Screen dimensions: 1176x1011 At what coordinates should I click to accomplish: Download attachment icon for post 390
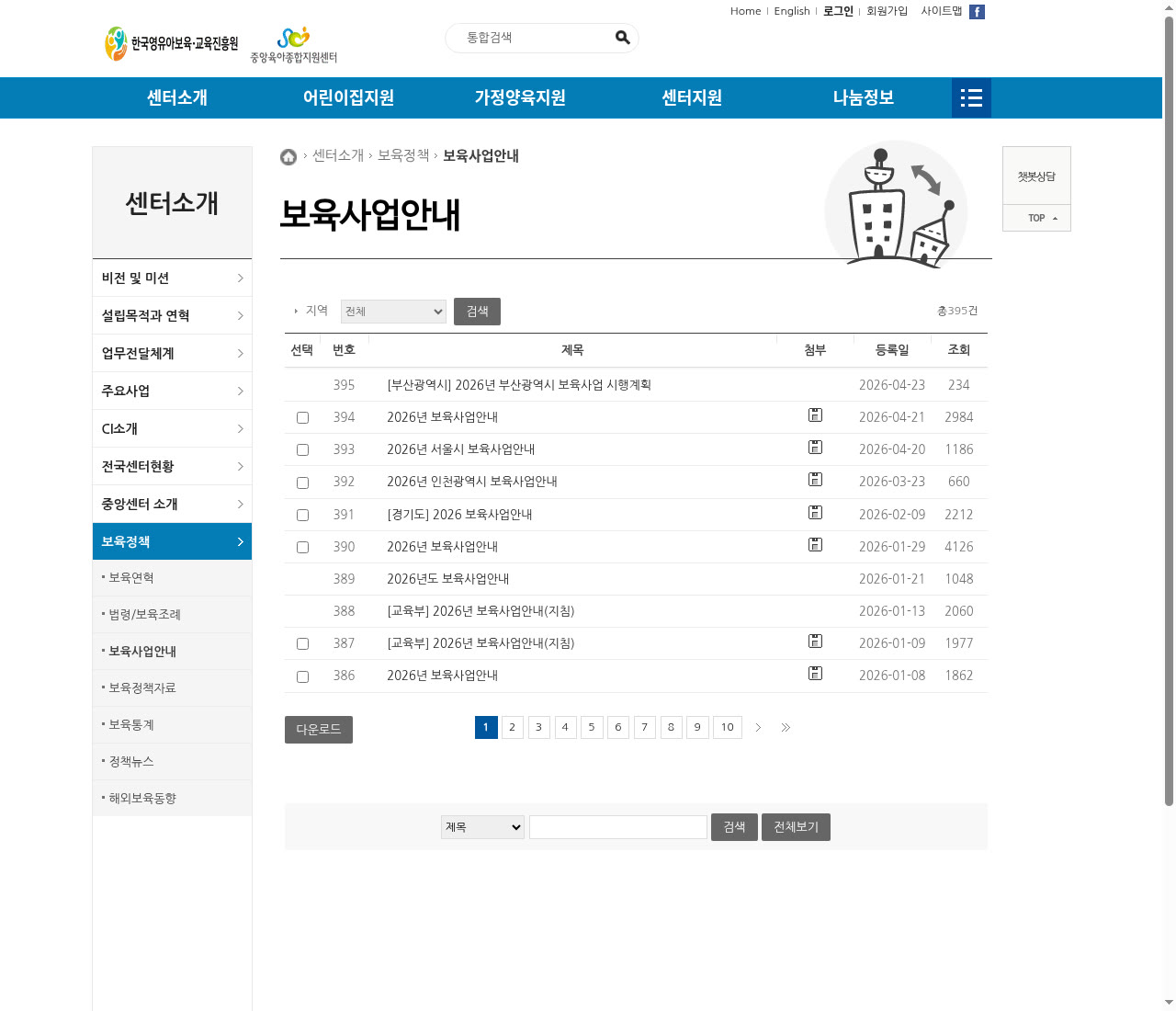[815, 545]
